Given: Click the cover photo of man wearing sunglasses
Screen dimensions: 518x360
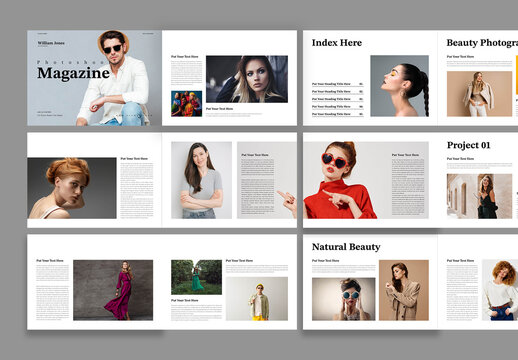Looking at the screenshot, I should tap(94, 78).
